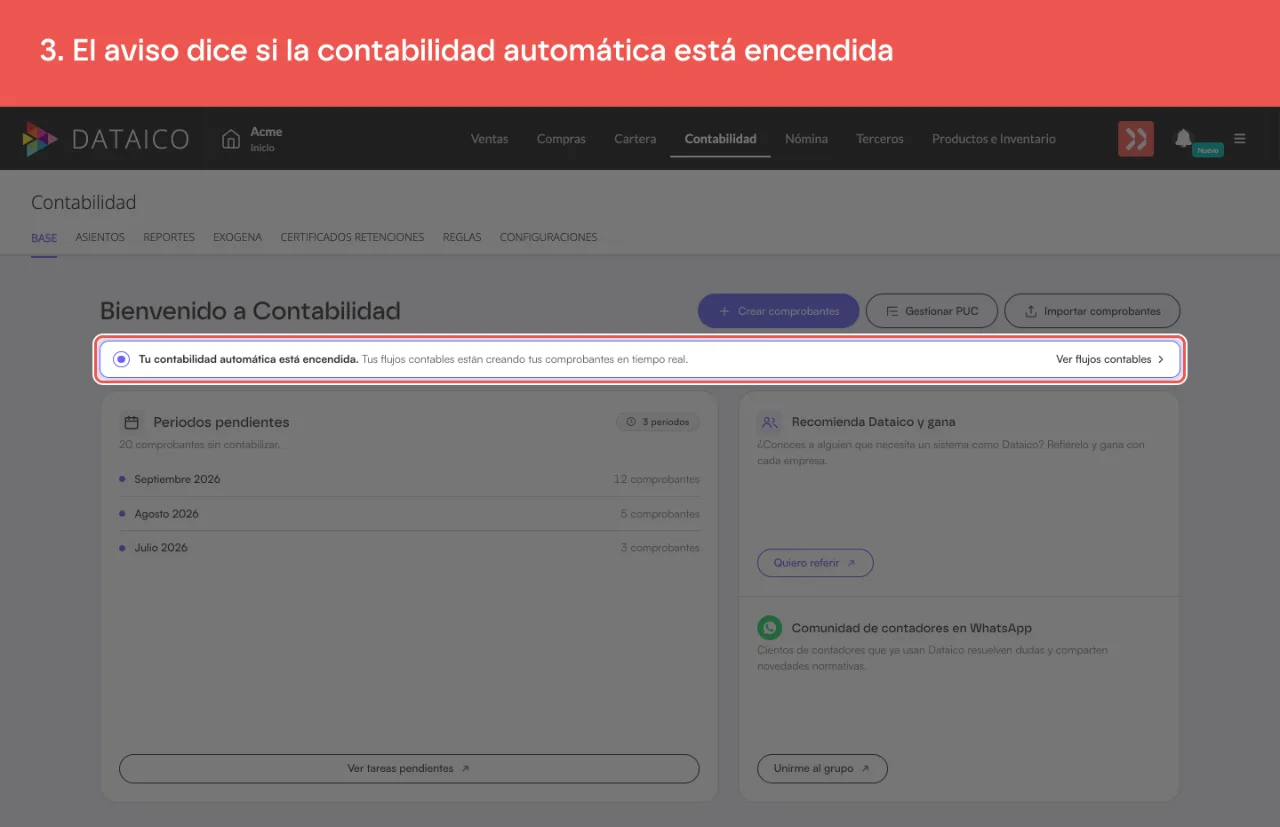
Task: Switch to the REPORTES tab
Action: [169, 238]
